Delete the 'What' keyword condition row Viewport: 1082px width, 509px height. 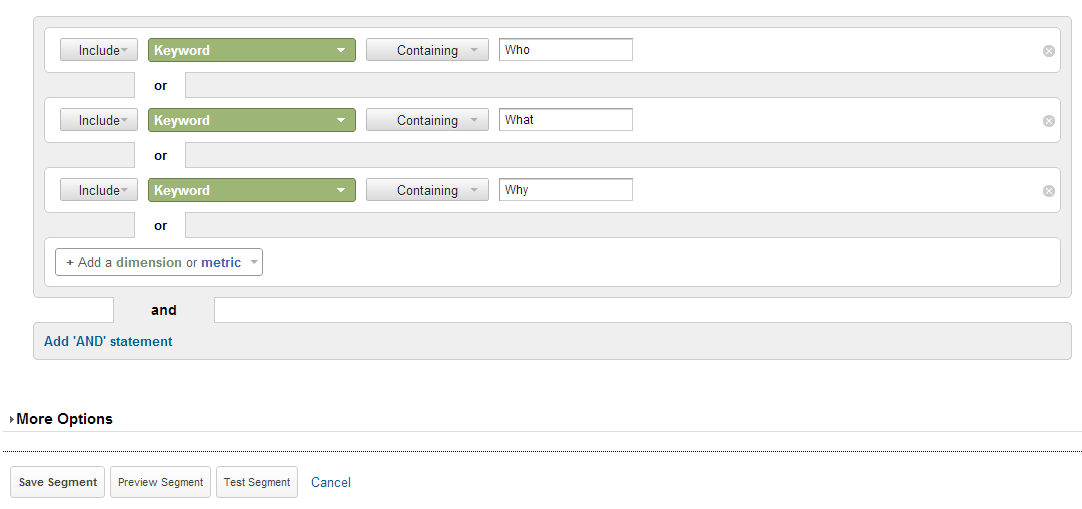(1049, 121)
